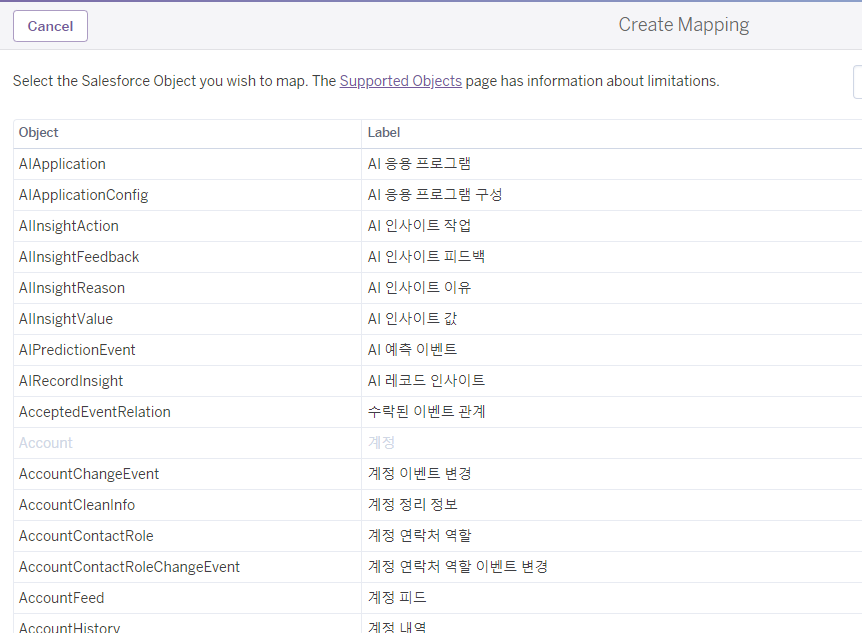Click the label 'AI 인사이트 작업'

pos(419,226)
